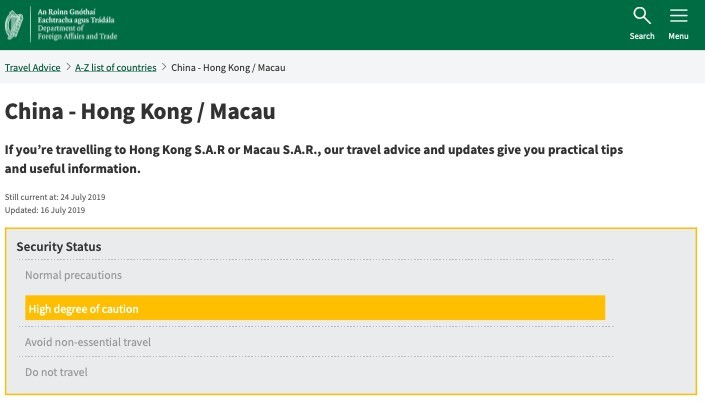This screenshot has height=405, width=705.
Task: Click the Department of Foreign Affairs name
Action: (x=92, y=24)
